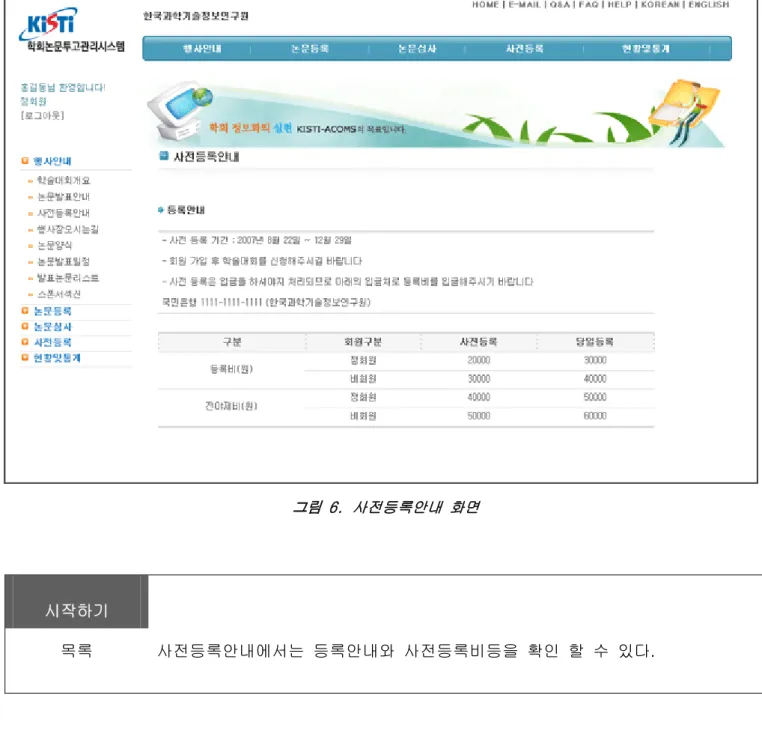Click the 국민은행 account number line

click(x=266, y=302)
